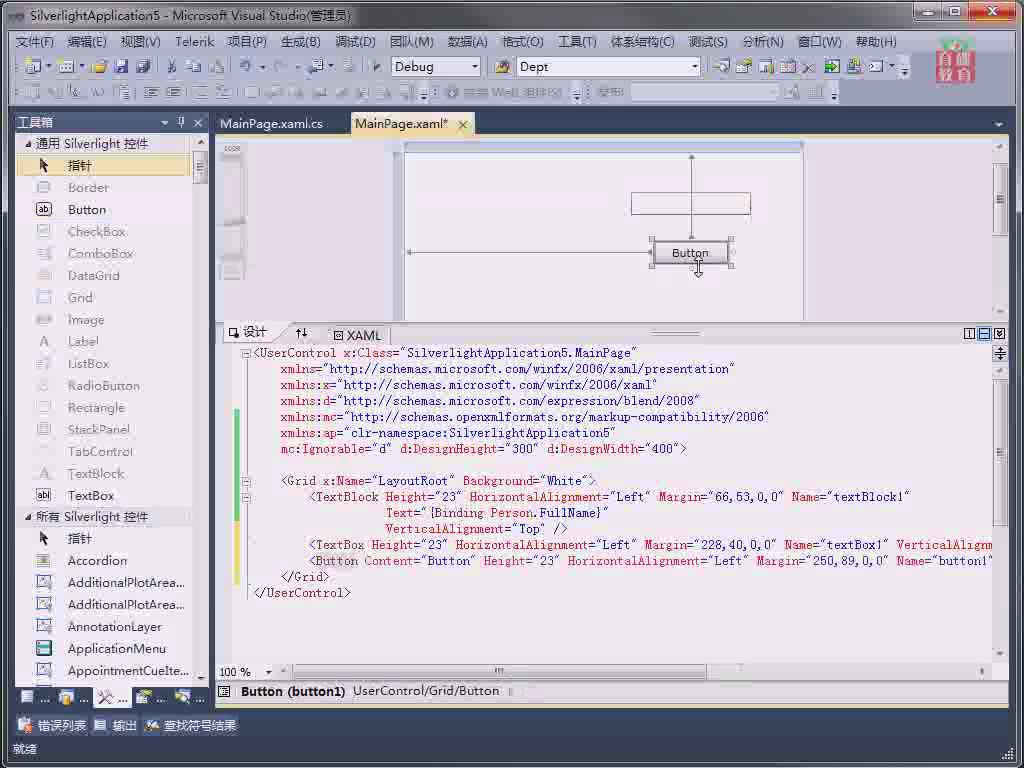
Task: Open the 查找符号结果 panel
Action: pos(191,726)
